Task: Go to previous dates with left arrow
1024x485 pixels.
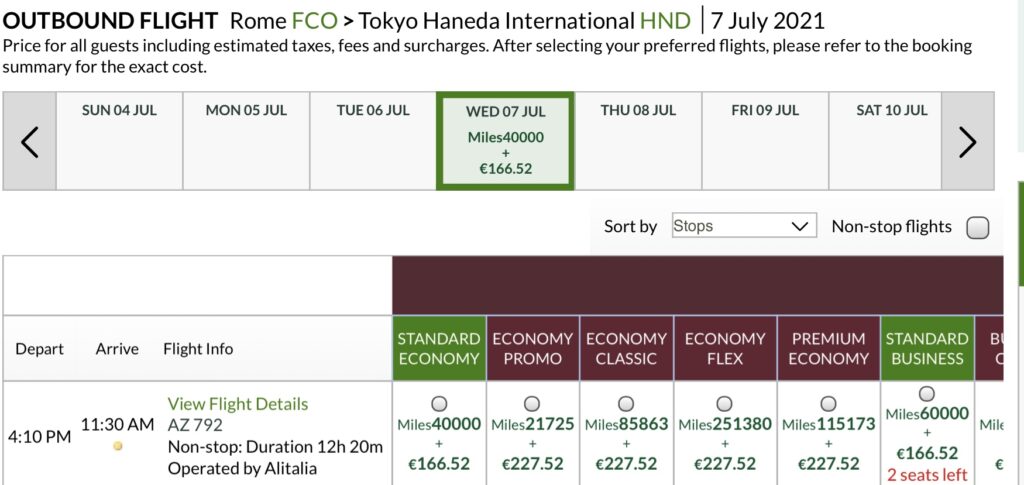Action: click(29, 142)
